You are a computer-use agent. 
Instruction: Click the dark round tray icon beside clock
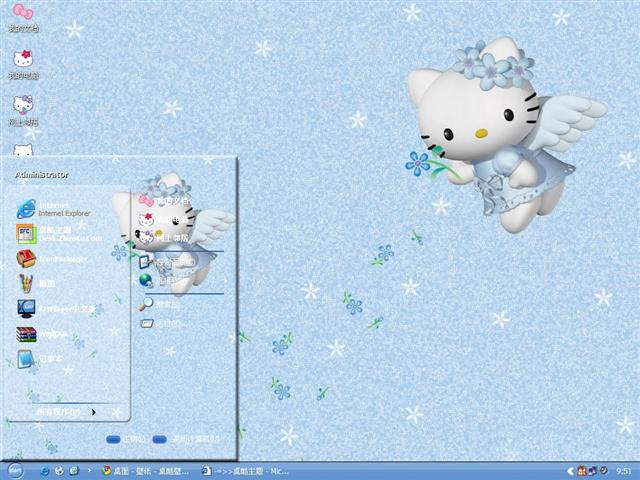[603, 471]
